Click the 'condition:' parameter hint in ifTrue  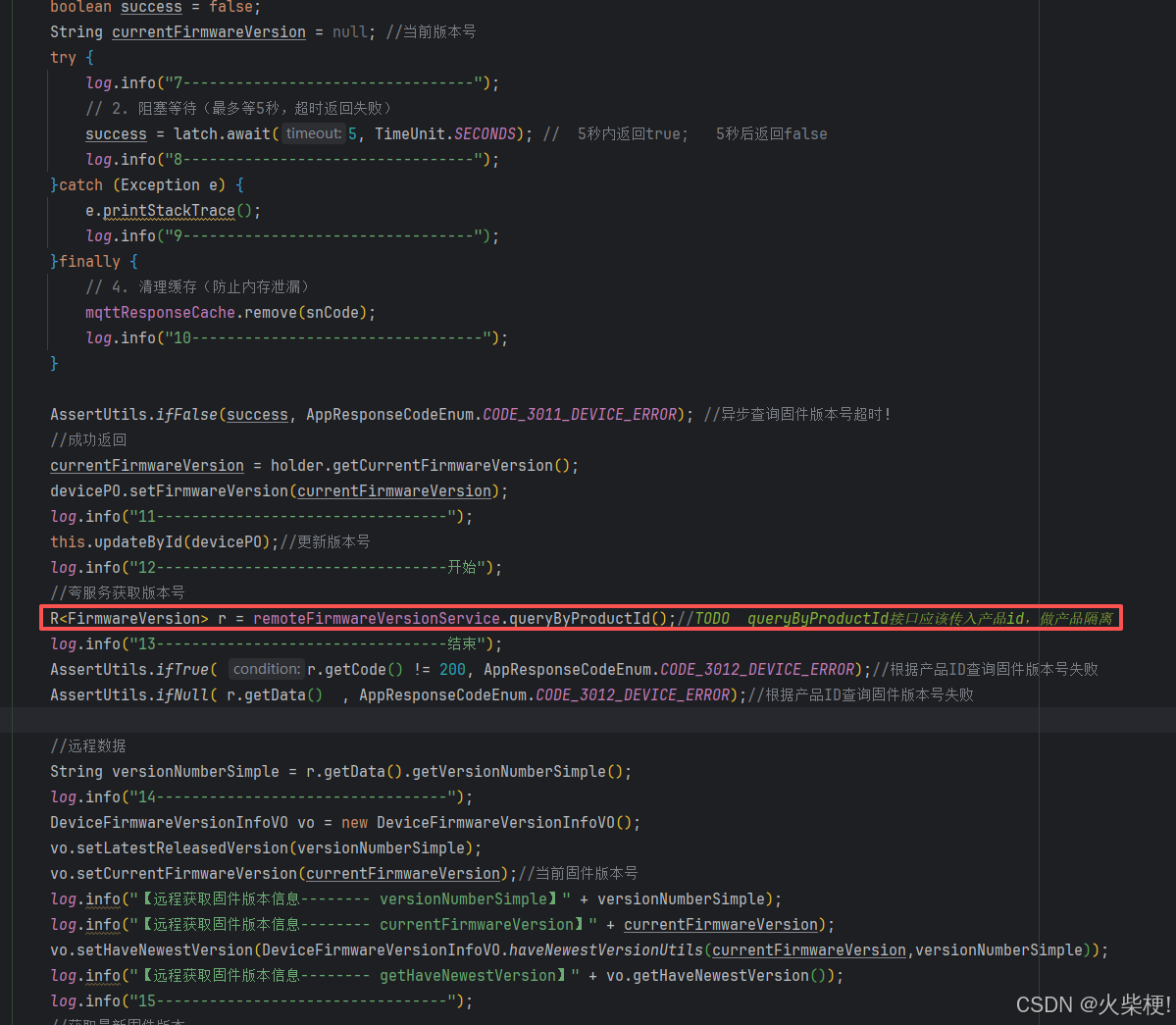click(266, 669)
